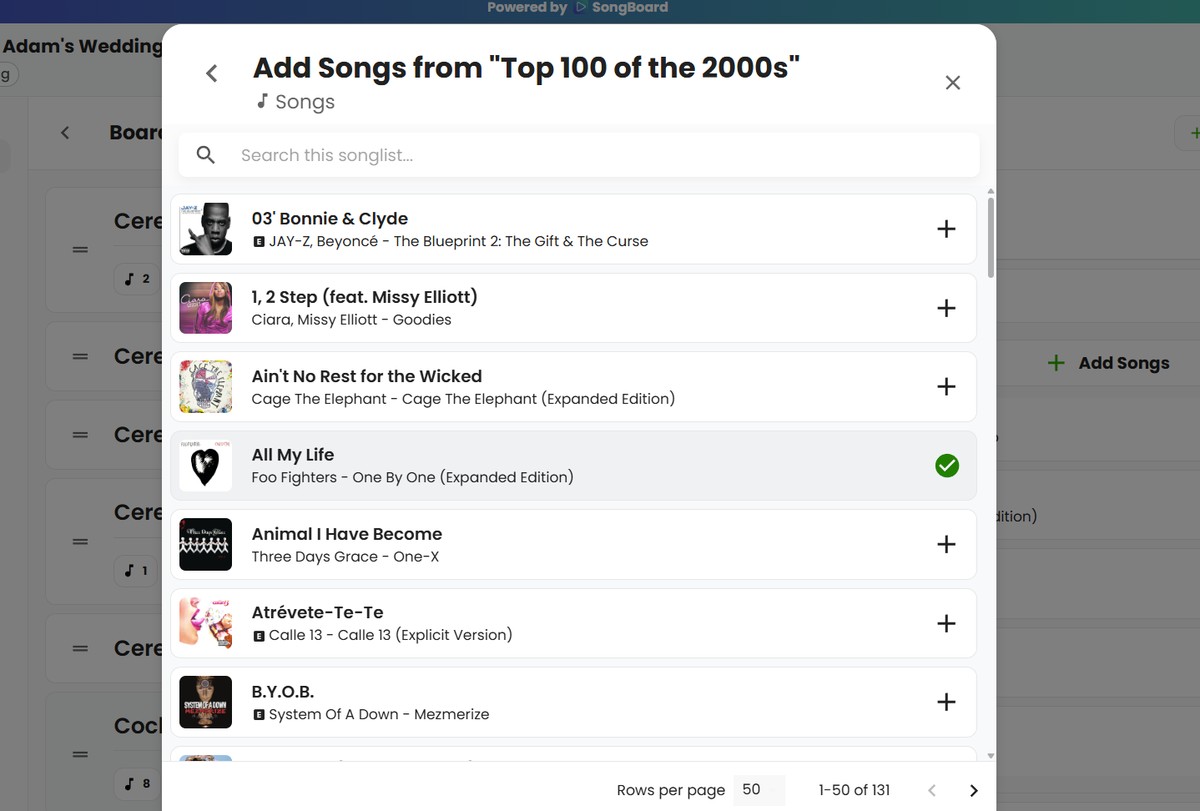Viewport: 1200px width, 811px height.
Task: Add 1, 2 Step song with plus
Action: [946, 308]
